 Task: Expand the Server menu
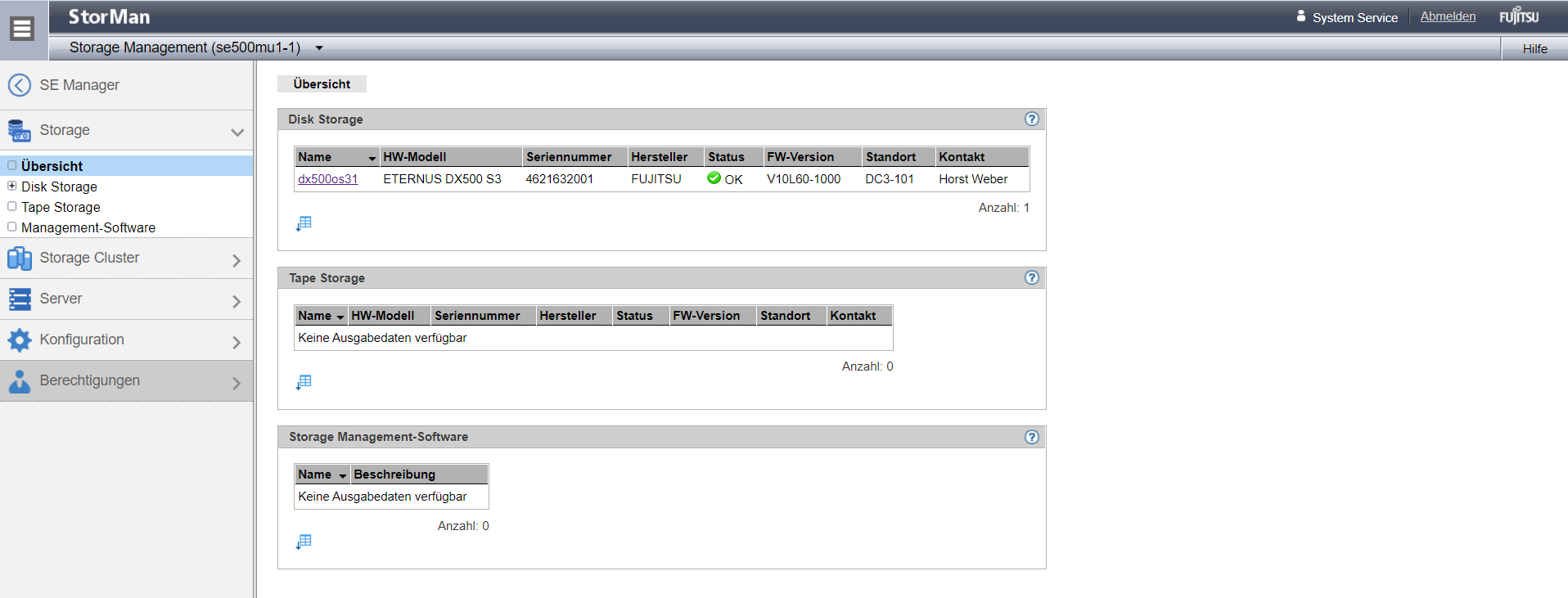pyautogui.click(x=237, y=301)
